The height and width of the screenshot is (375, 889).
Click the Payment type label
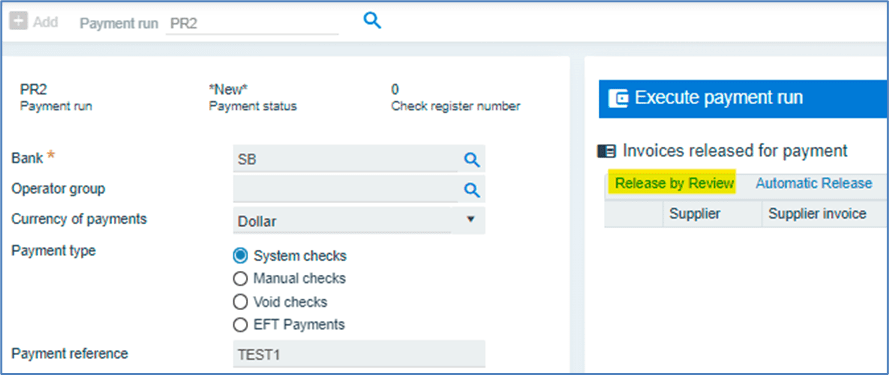coord(53,250)
